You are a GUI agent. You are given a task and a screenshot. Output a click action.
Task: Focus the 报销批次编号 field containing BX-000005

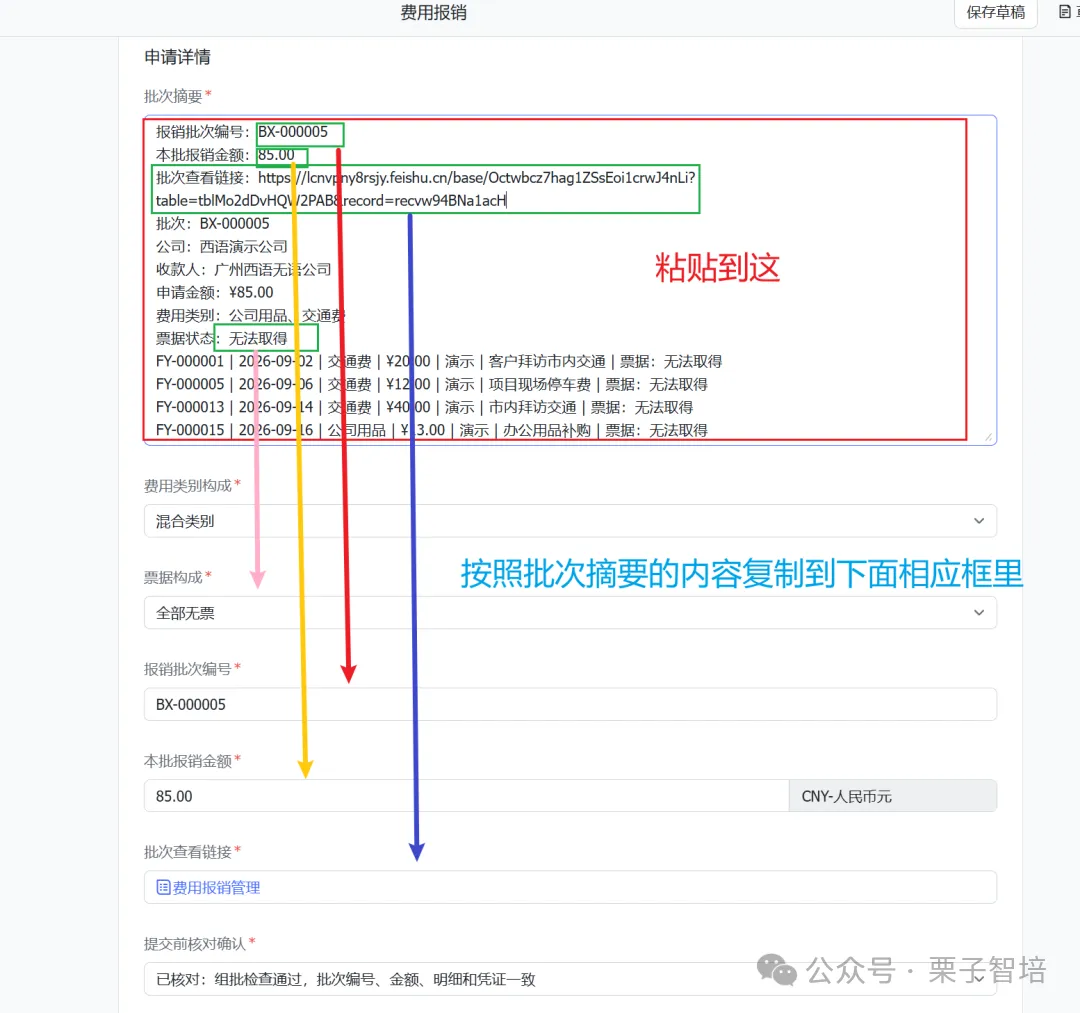570,704
